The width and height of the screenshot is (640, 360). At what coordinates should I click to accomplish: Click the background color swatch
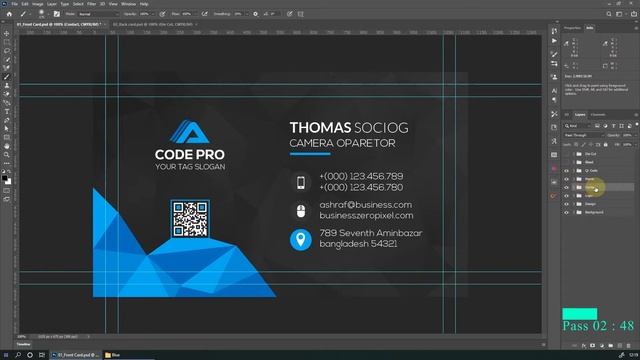point(9,182)
